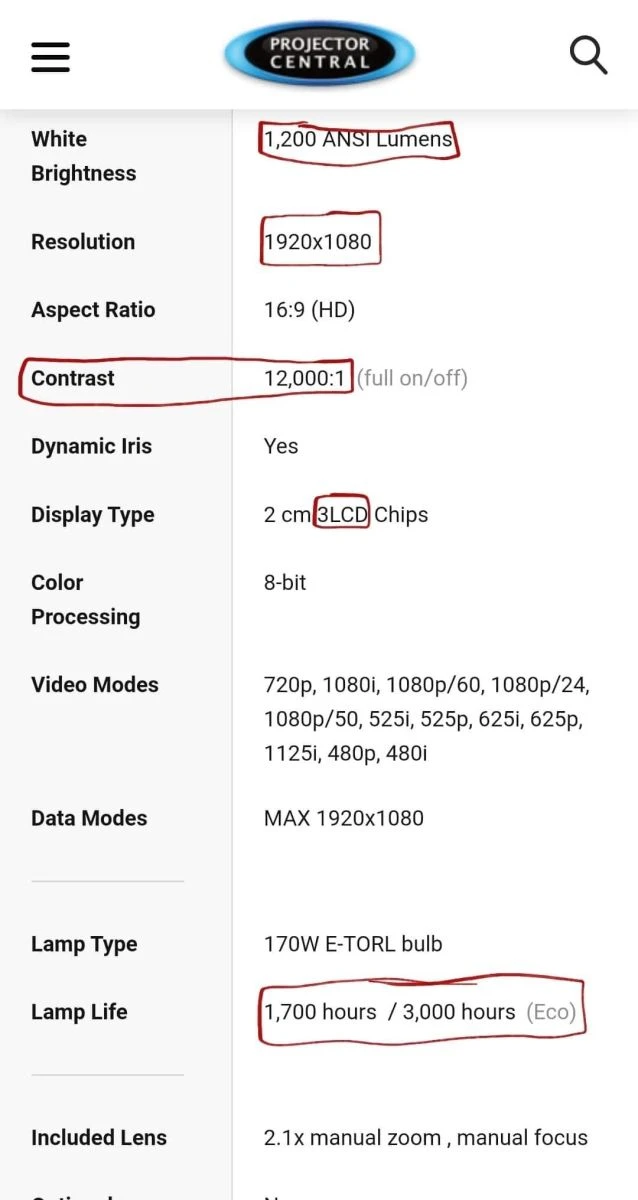Select the 12,000:1 contrast value
Screen dimensions: 638x1200
(306, 378)
